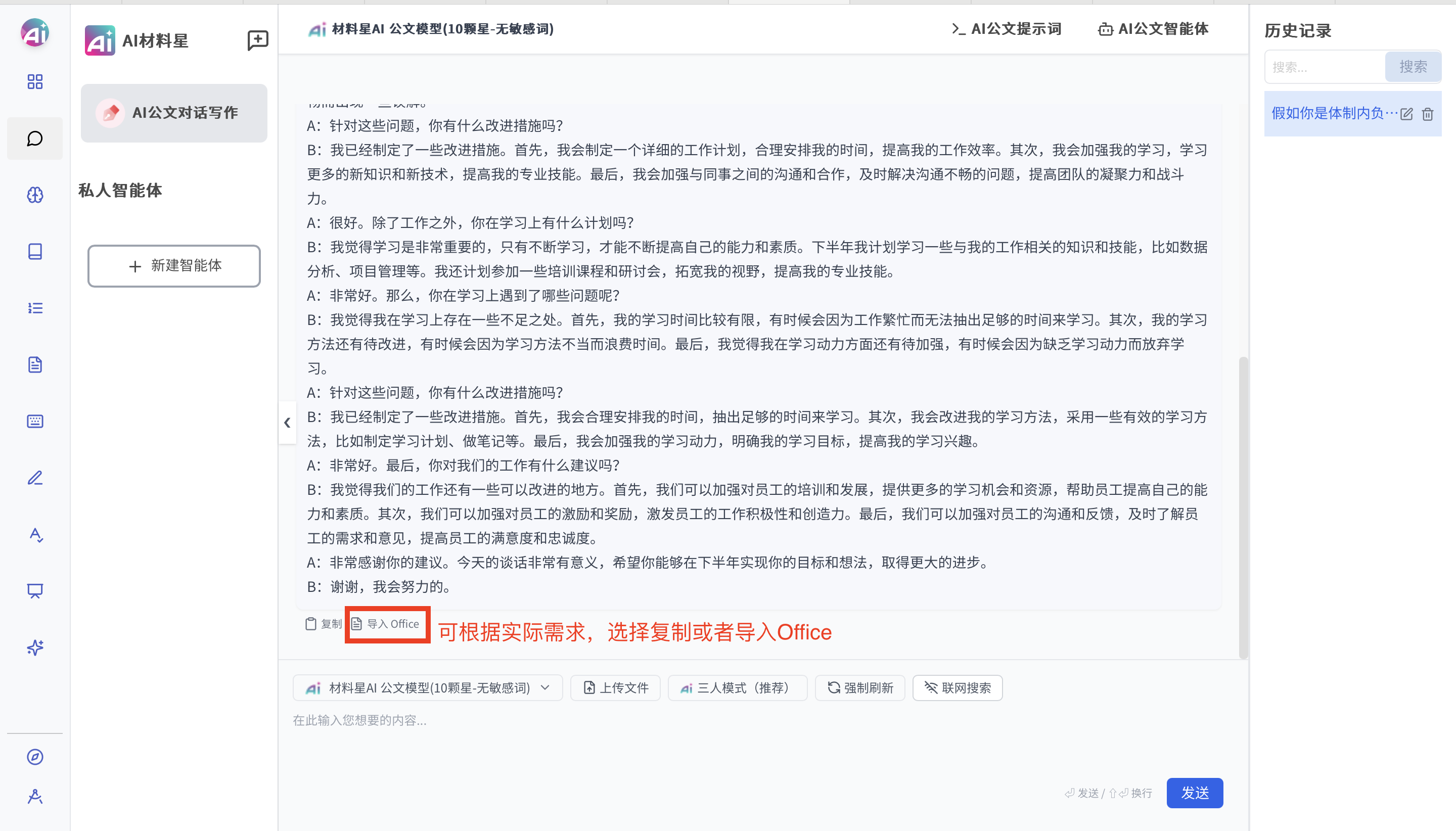Toggle 联网搜索 web search
The image size is (1456, 831).
(x=957, y=688)
